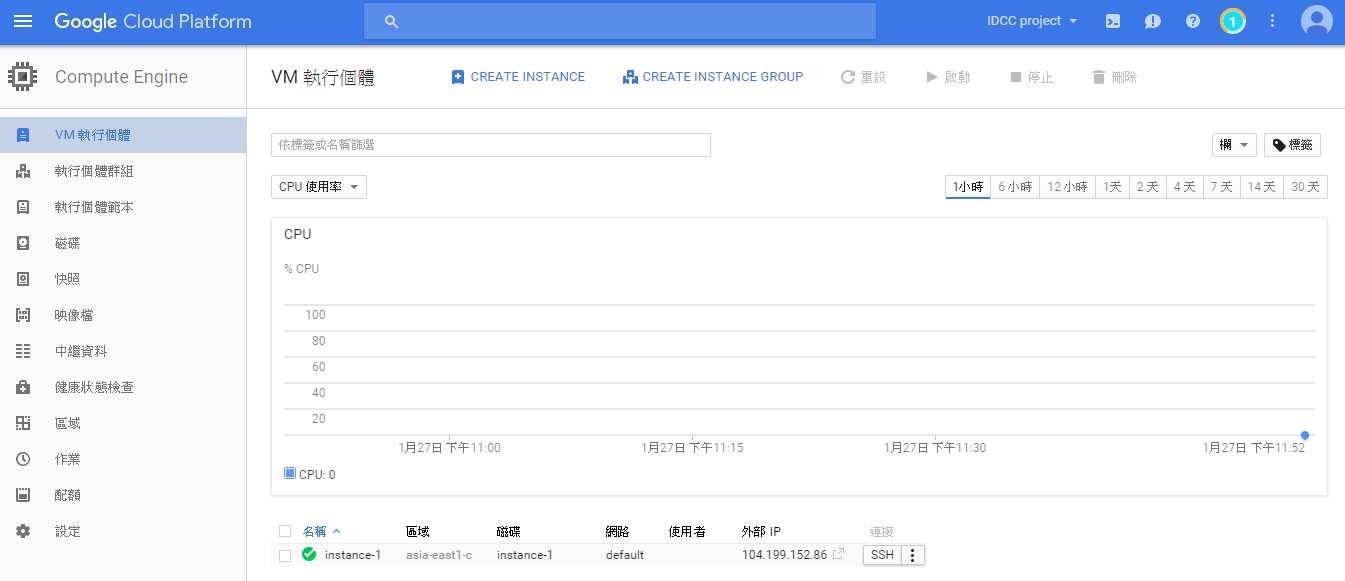Open 作業 in the sidebar
The image size is (1345, 581).
[x=123, y=459]
